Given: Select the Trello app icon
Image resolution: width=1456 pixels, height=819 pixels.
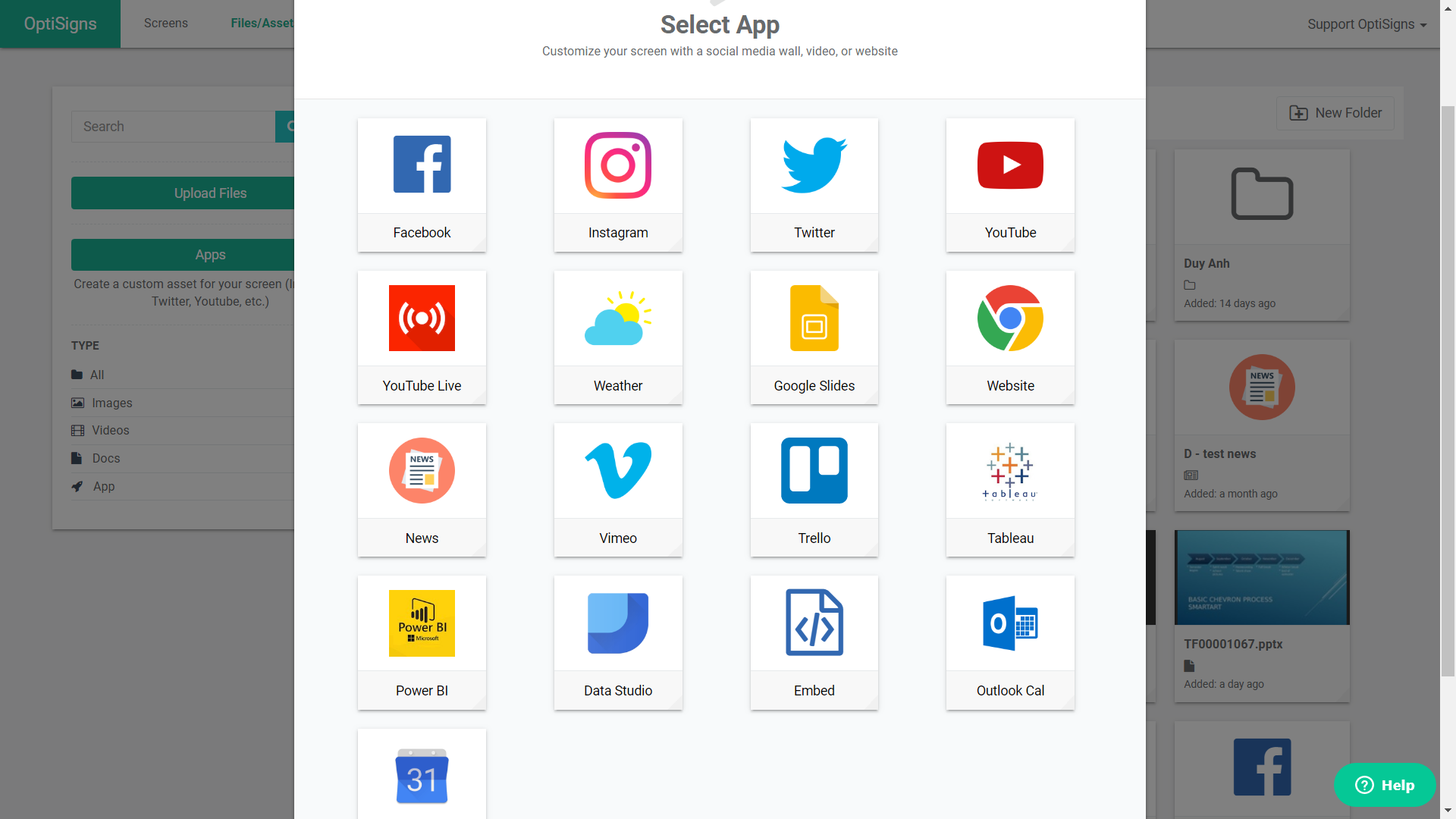Looking at the screenshot, I should (814, 470).
